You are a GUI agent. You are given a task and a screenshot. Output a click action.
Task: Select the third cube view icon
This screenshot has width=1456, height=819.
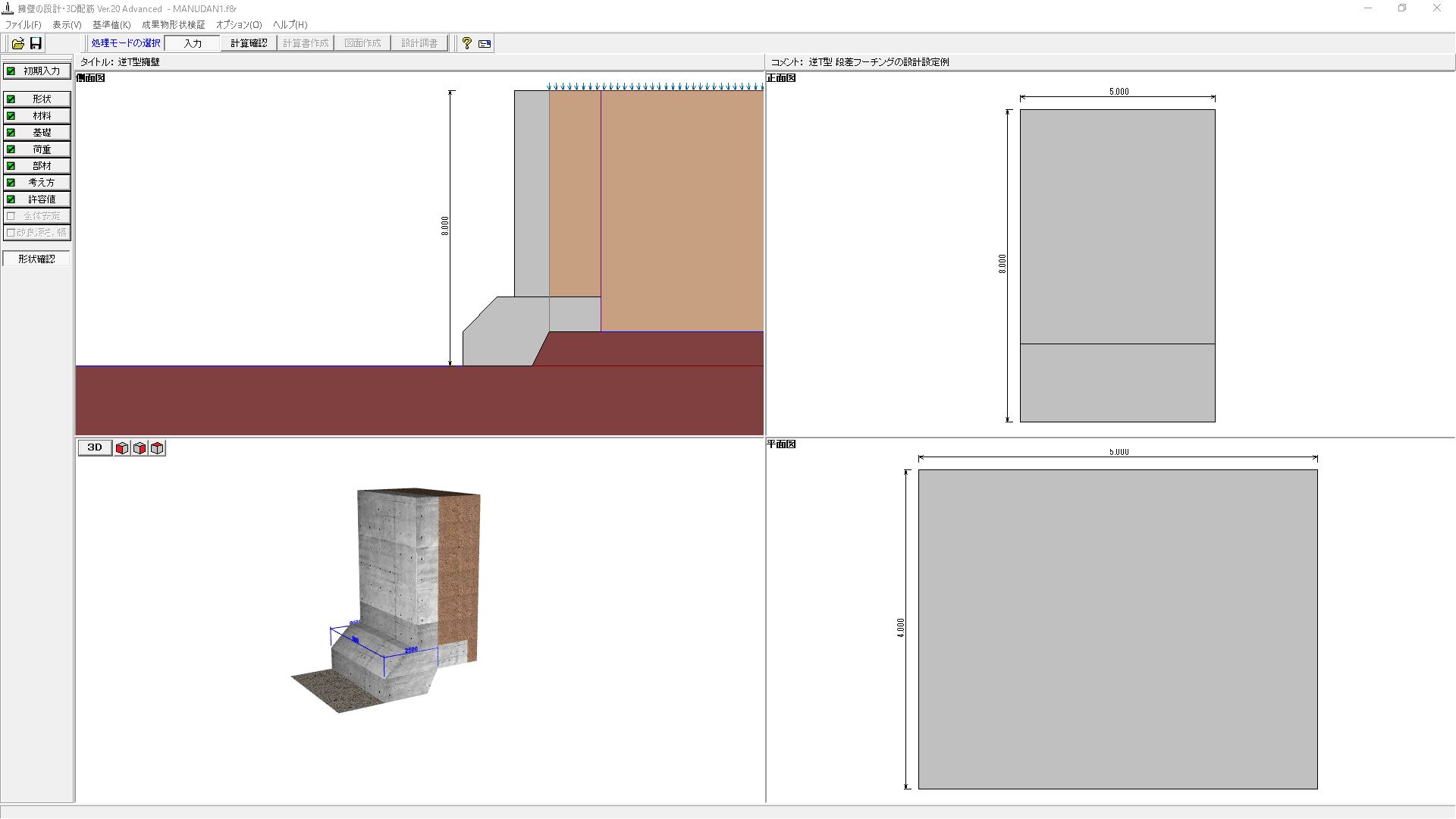coord(157,448)
